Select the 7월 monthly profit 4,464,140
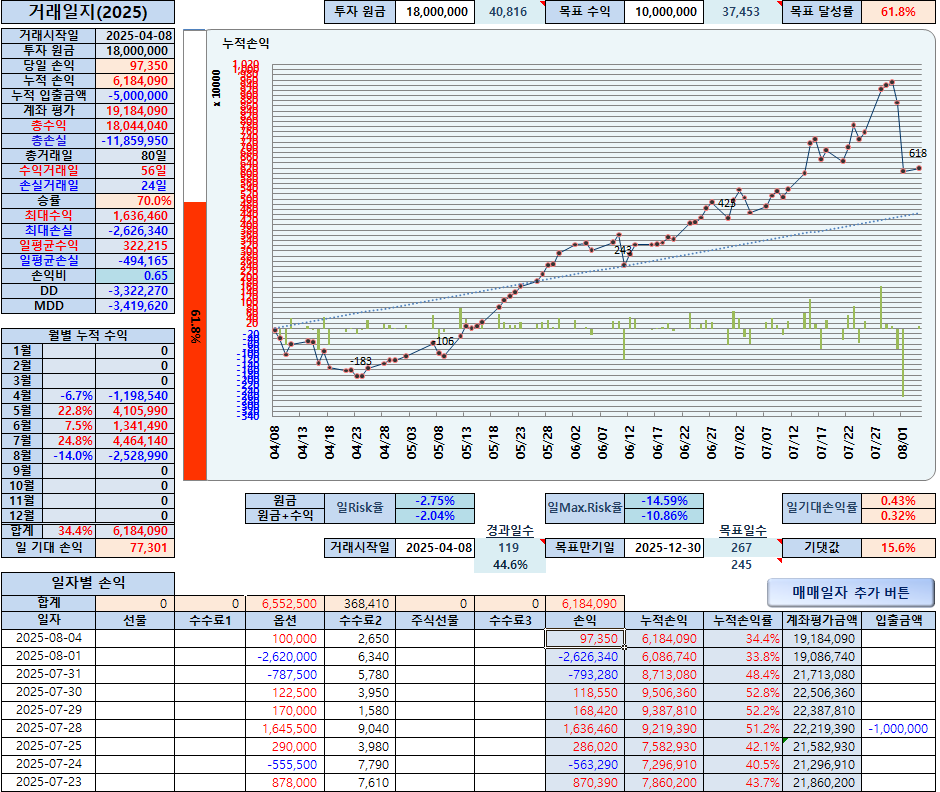The image size is (940, 792). (135, 441)
